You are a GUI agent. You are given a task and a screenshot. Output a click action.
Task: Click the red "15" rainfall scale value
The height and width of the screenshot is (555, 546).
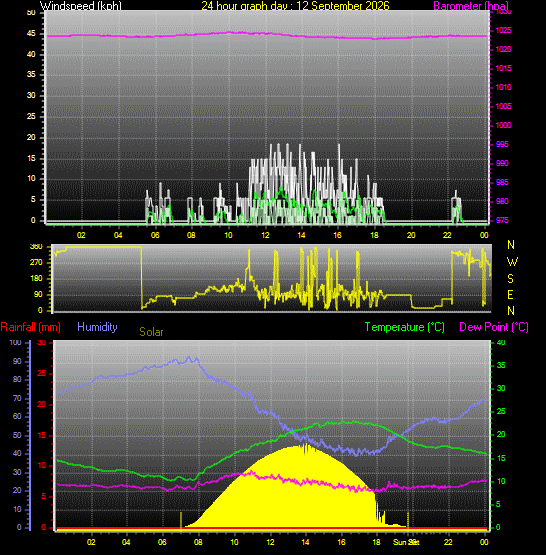click(x=42, y=435)
